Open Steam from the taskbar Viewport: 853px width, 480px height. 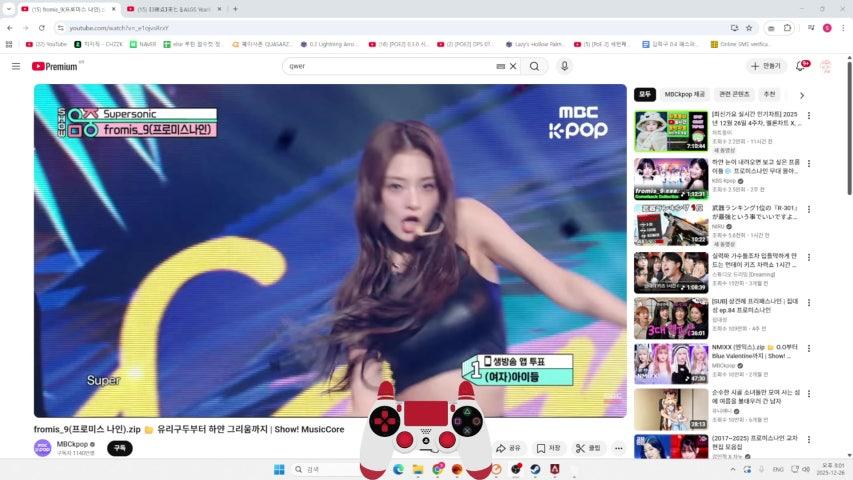pos(535,469)
